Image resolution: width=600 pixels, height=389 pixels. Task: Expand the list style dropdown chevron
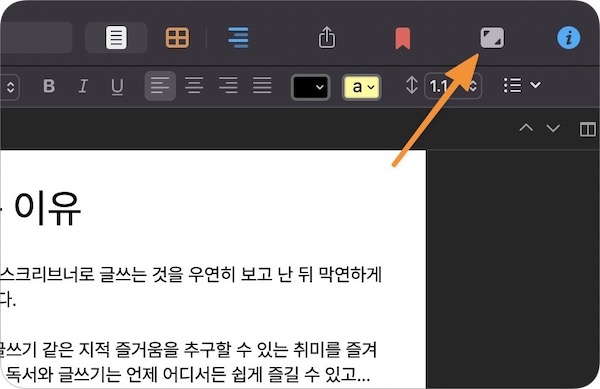pyautogui.click(x=535, y=85)
